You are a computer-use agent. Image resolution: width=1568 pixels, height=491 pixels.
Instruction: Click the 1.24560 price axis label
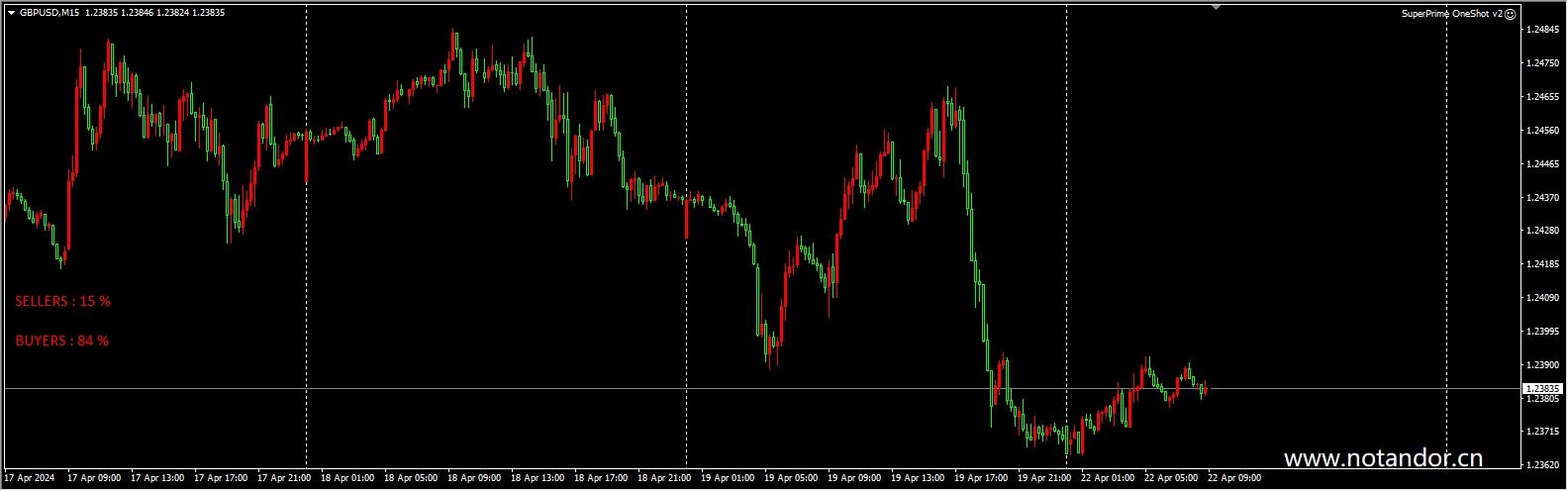click(1542, 131)
